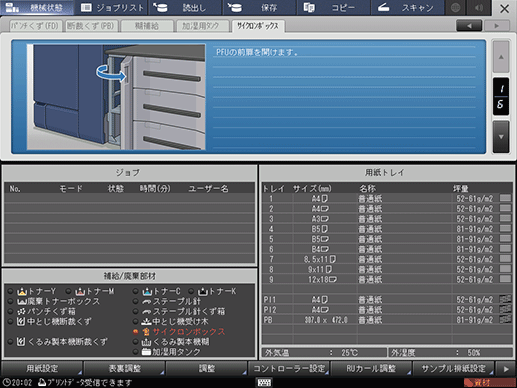Viewport: 517px width, 388px height.
Task: Select tray 3 A3 row
Action: pos(387,219)
